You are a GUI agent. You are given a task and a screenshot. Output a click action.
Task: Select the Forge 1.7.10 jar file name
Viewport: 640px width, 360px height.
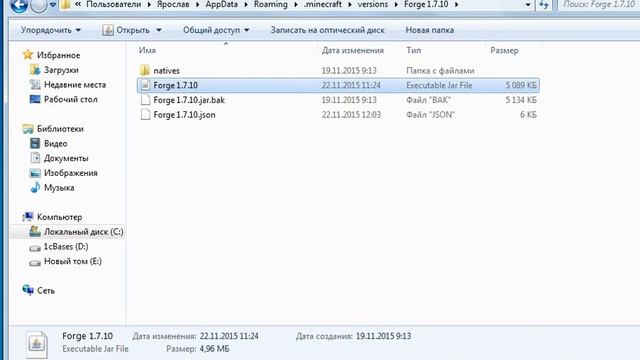176,85
